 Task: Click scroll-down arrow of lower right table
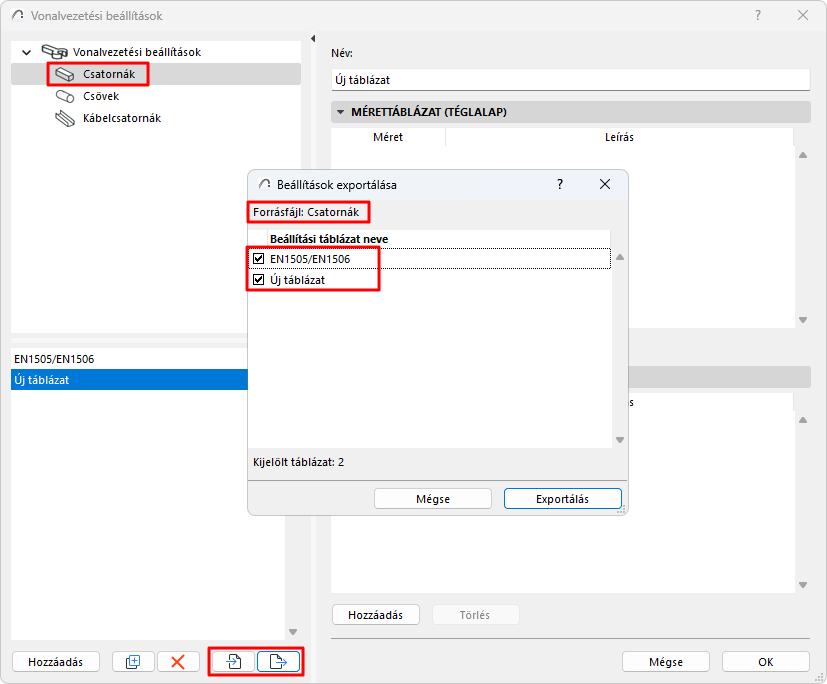[803, 585]
